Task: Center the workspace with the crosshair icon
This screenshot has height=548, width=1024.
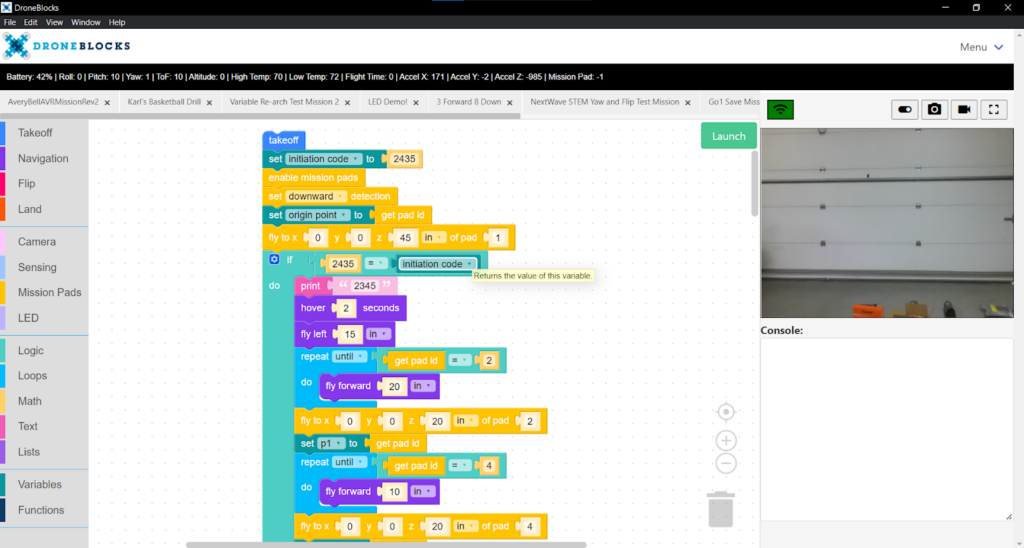Action: click(727, 412)
